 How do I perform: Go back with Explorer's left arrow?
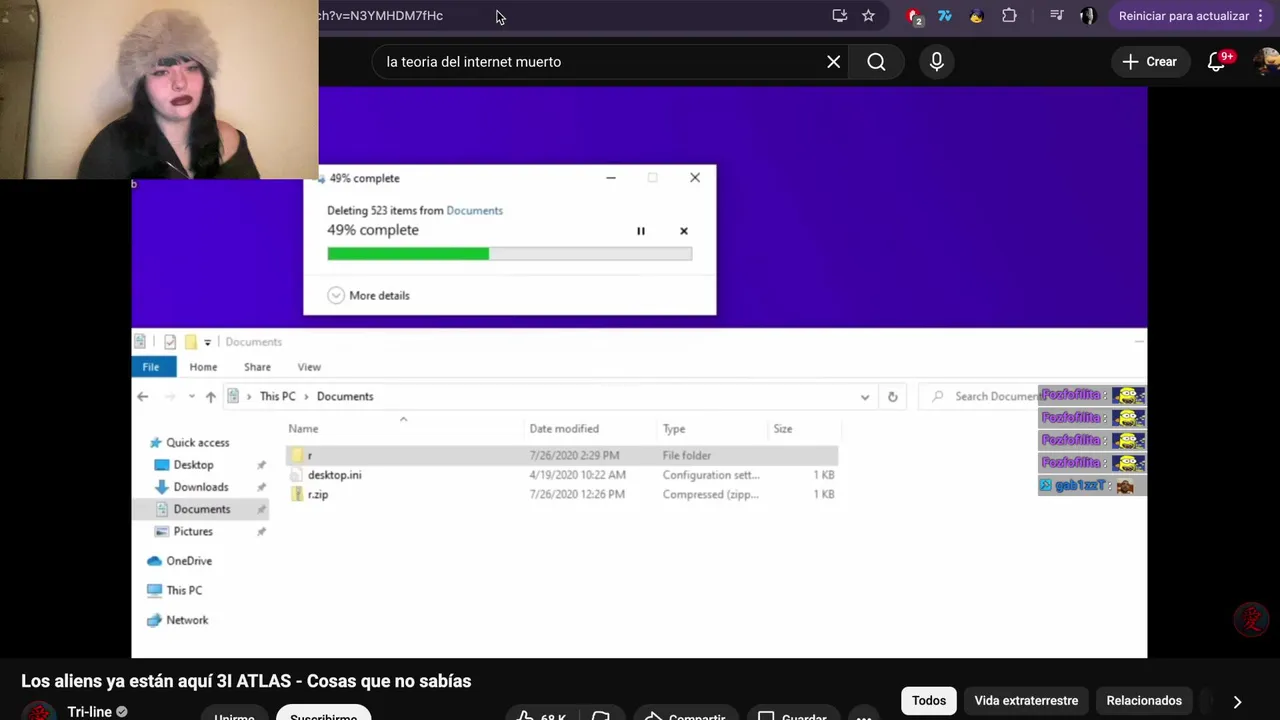[143, 397]
